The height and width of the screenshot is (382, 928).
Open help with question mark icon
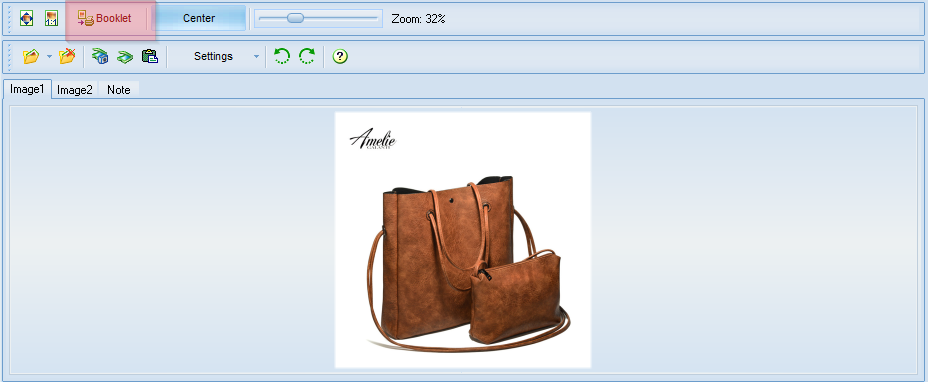(x=340, y=56)
